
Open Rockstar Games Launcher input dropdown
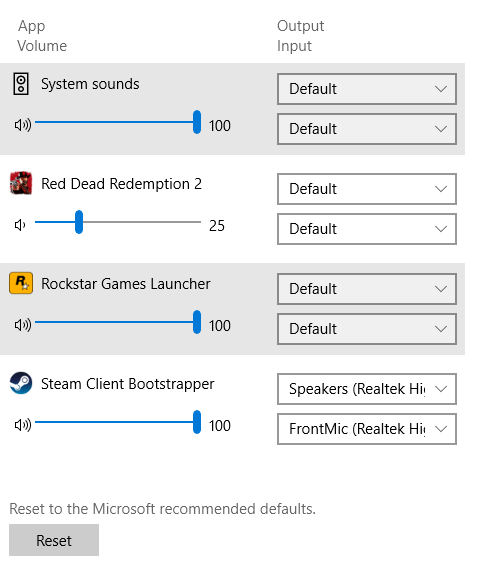click(x=367, y=329)
